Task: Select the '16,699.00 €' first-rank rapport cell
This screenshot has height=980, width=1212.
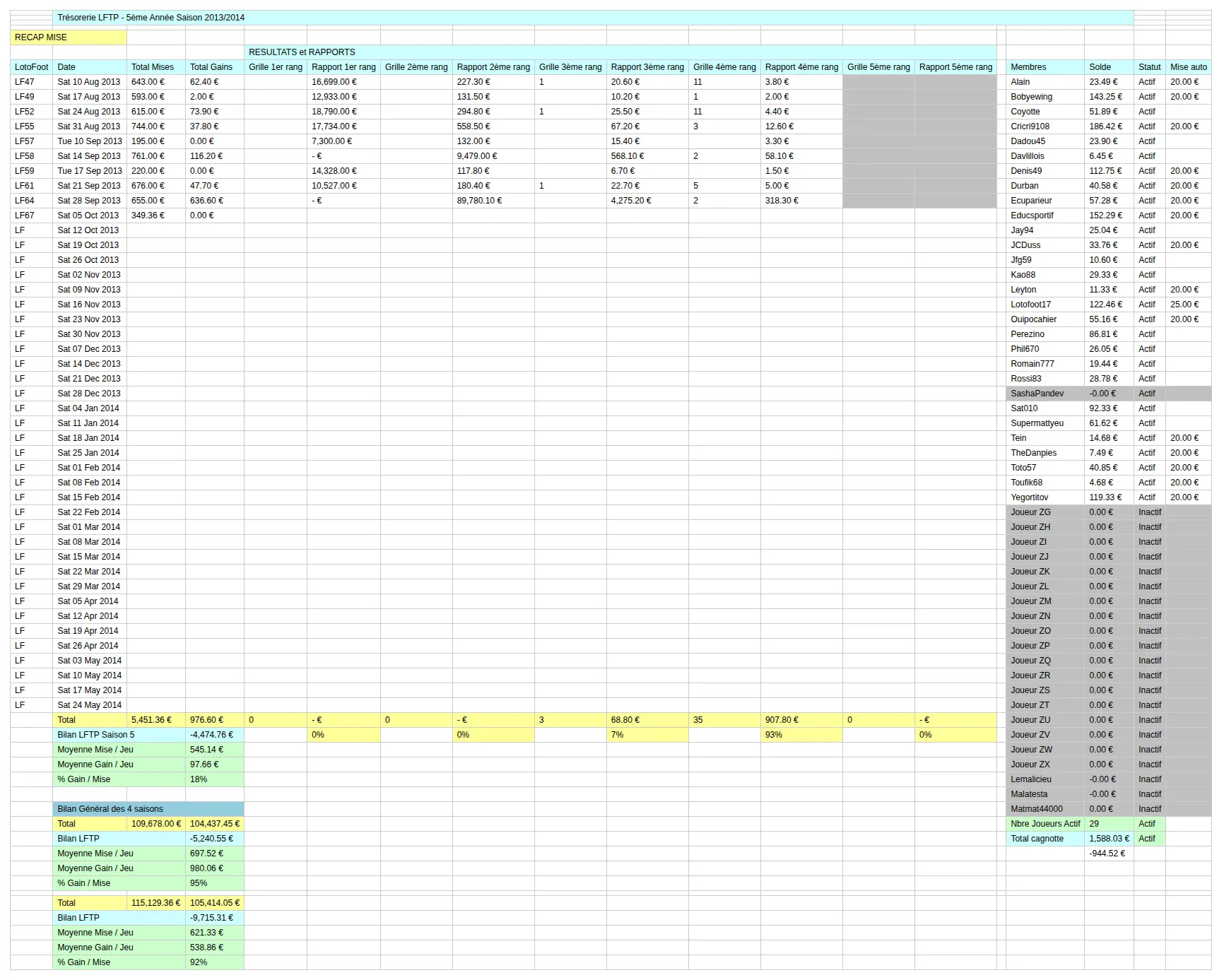Action: pos(344,82)
